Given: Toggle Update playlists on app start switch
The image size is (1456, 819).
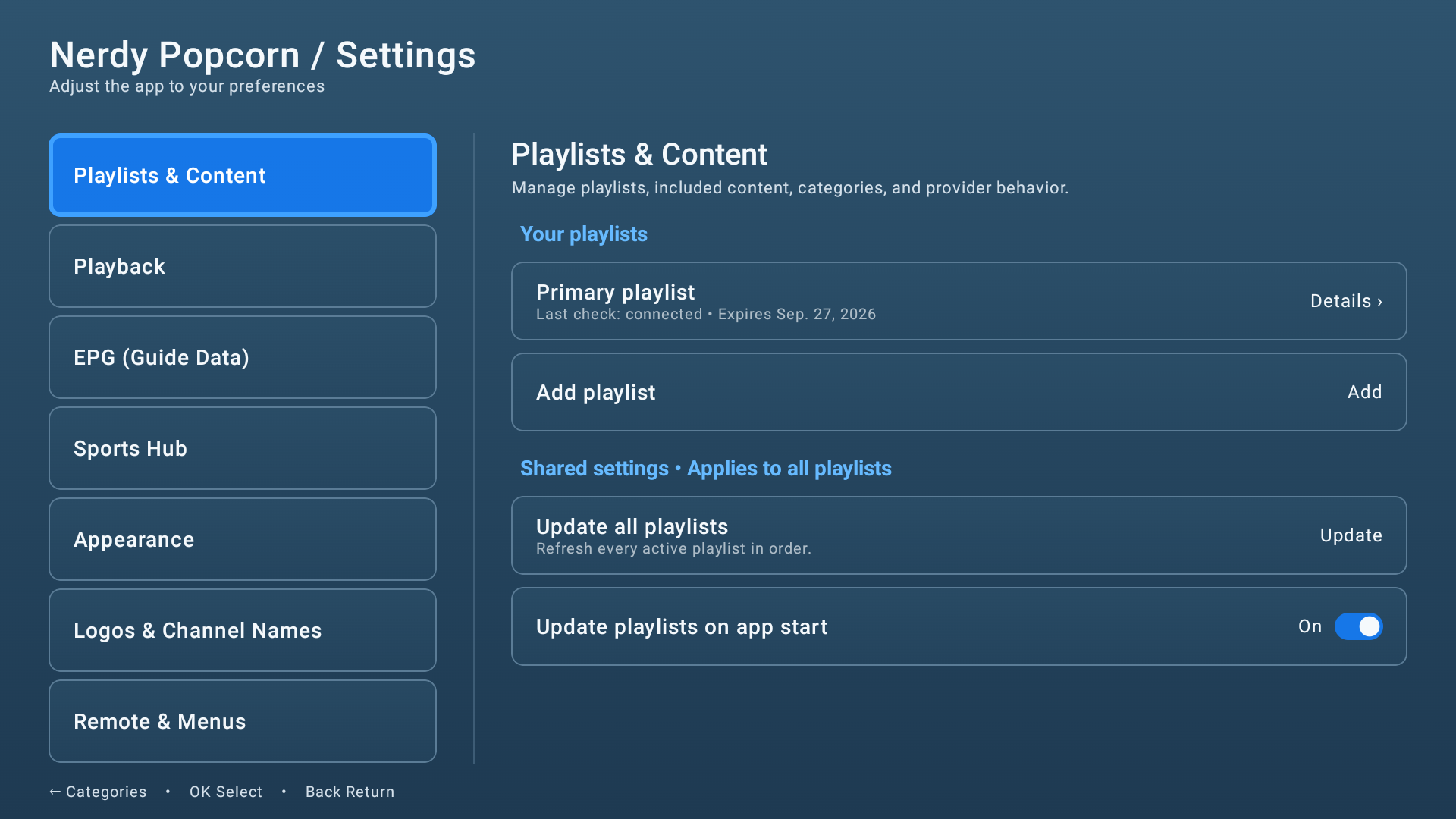Looking at the screenshot, I should [x=1358, y=626].
